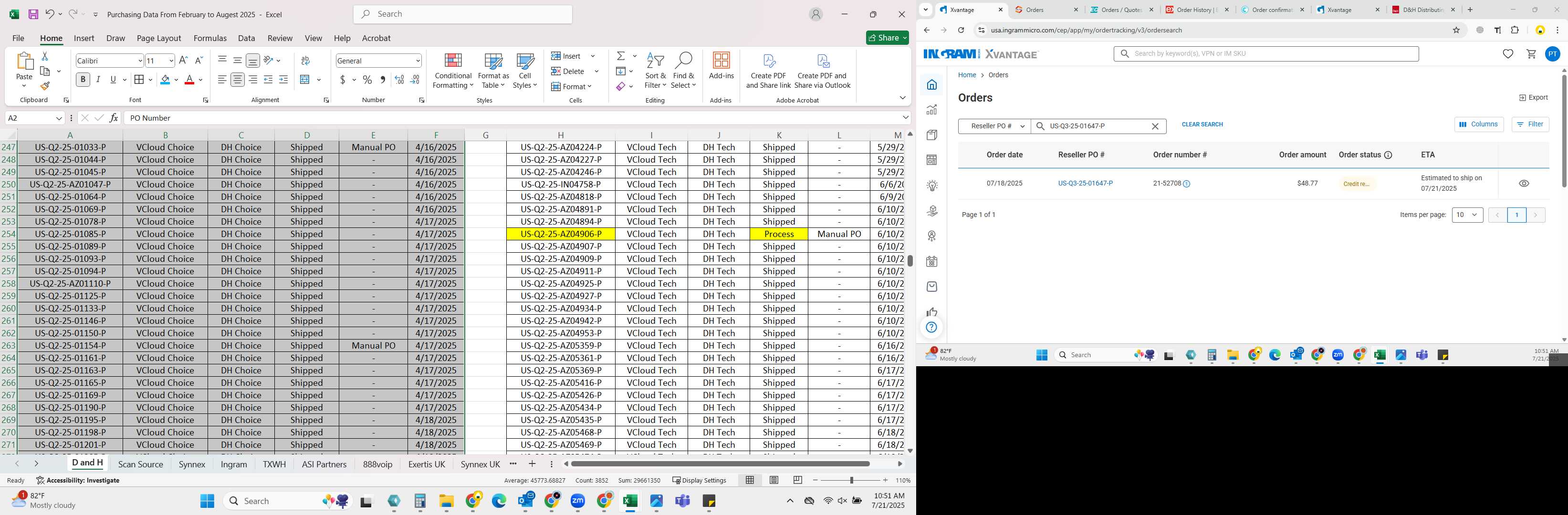The image size is (1568, 515).
Task: Select cell US-Q2-25-AZ04906-P highlighted yellow
Action: (561, 234)
